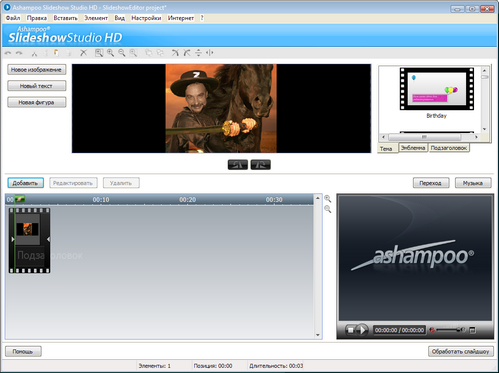Click the Музыка button
Image resolution: width=499 pixels, height=373 pixels.
(x=473, y=183)
